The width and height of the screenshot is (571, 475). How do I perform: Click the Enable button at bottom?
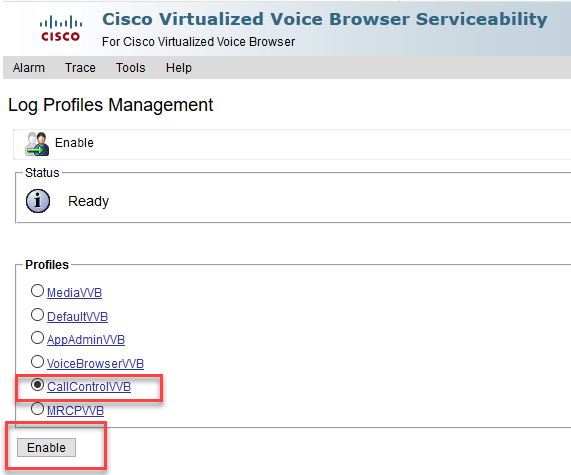47,447
